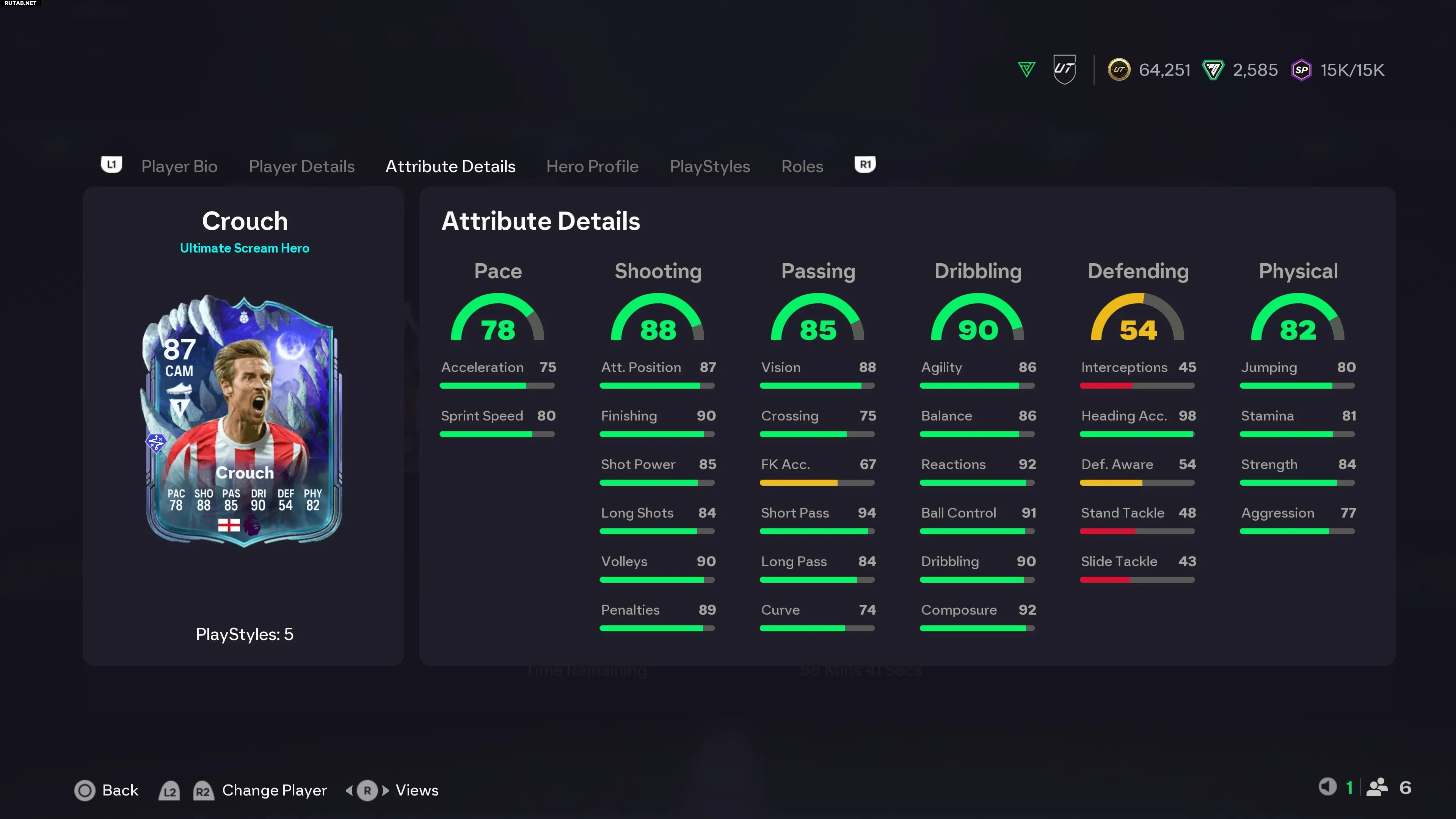Screen dimensions: 1456x819
Task: Click the R2 trigger icon
Action: click(203, 791)
